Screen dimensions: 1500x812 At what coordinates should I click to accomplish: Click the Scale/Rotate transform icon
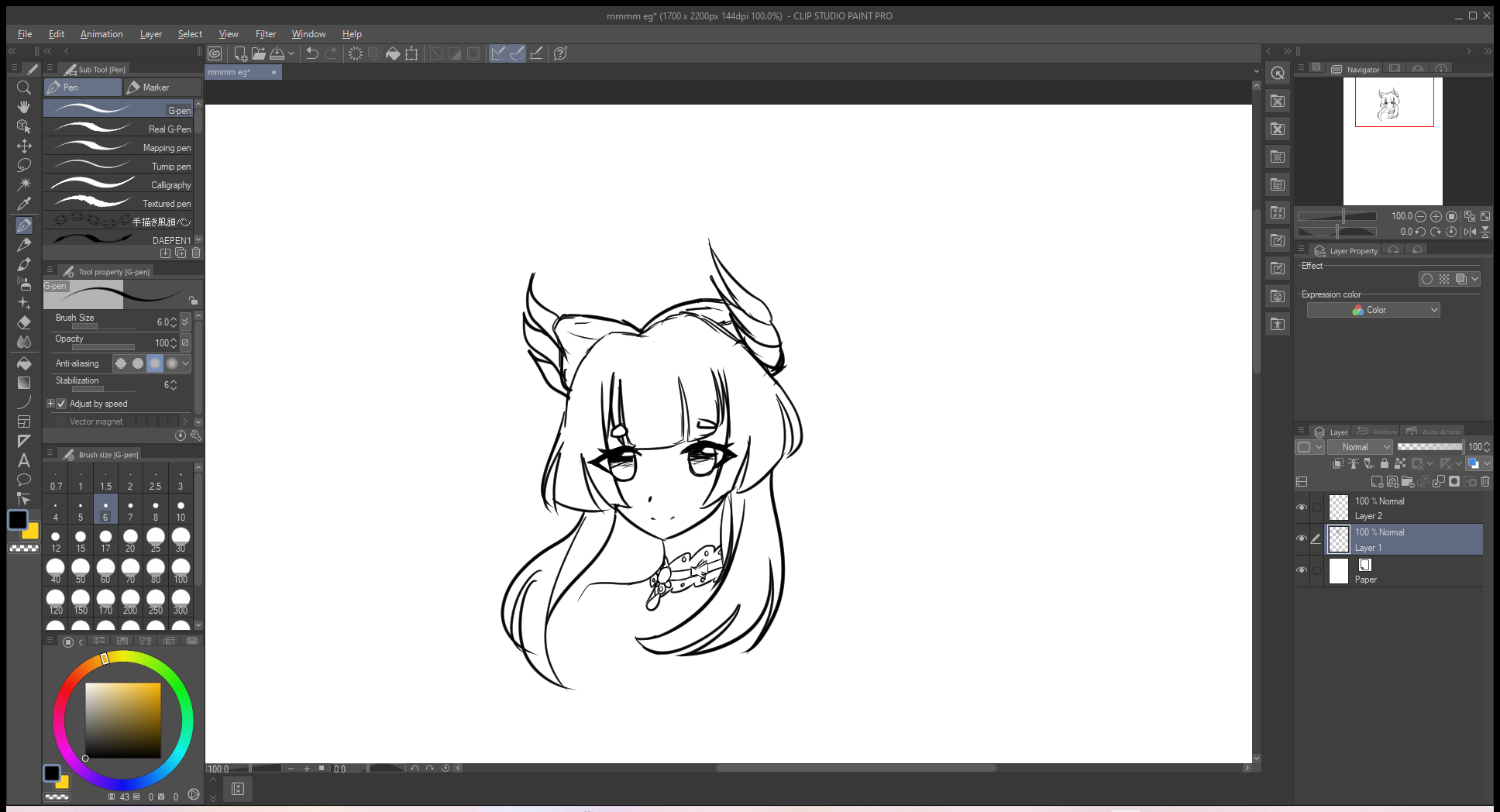click(411, 53)
